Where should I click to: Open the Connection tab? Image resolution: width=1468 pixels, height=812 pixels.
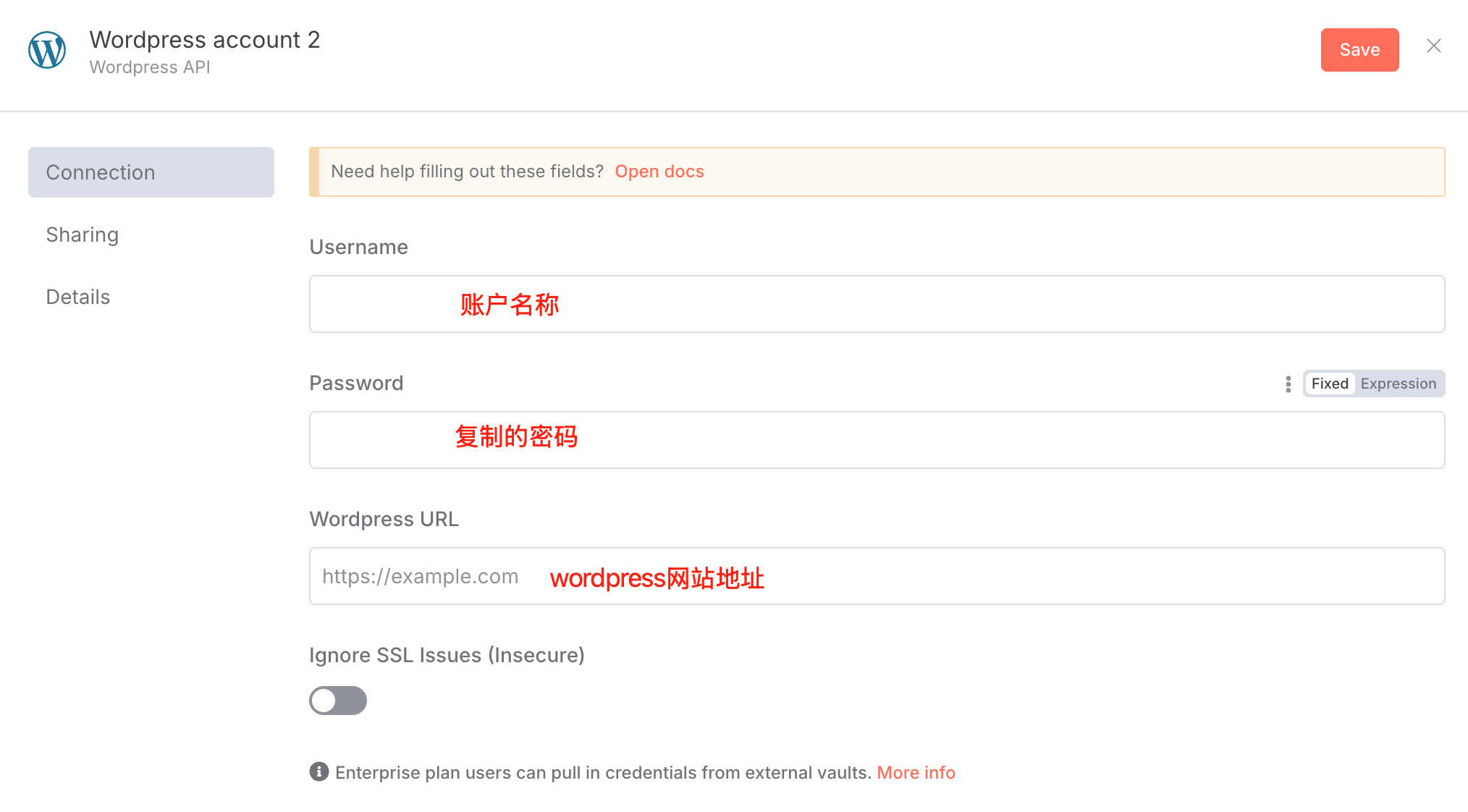tap(151, 172)
